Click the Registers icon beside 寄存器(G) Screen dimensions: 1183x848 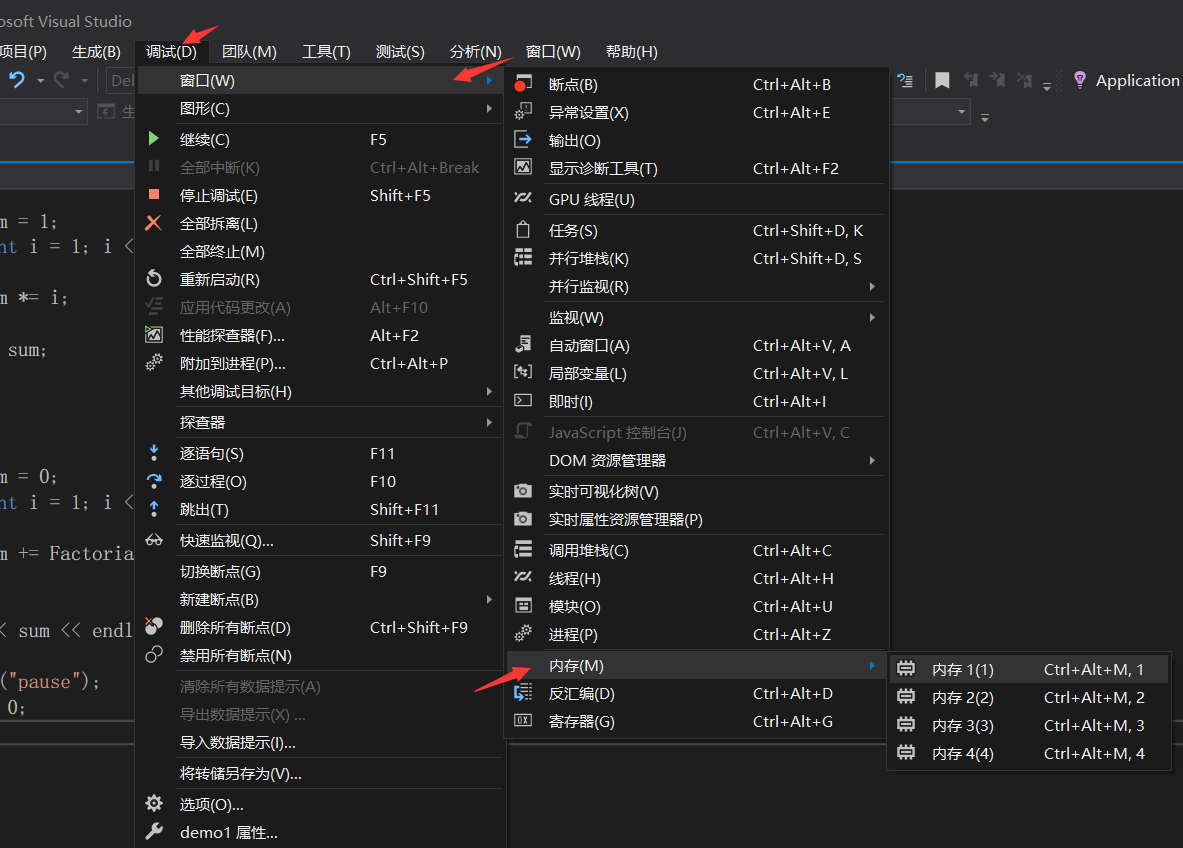(523, 720)
